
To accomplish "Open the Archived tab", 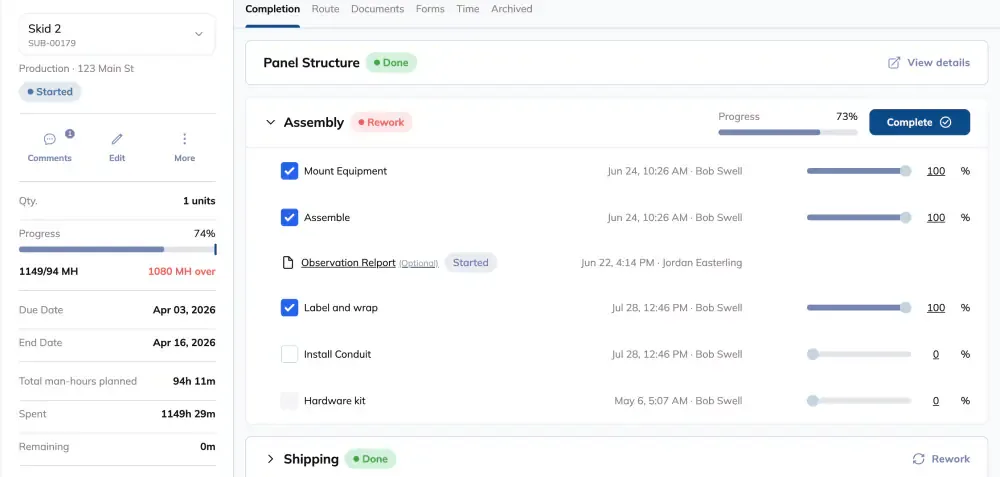I will [511, 9].
